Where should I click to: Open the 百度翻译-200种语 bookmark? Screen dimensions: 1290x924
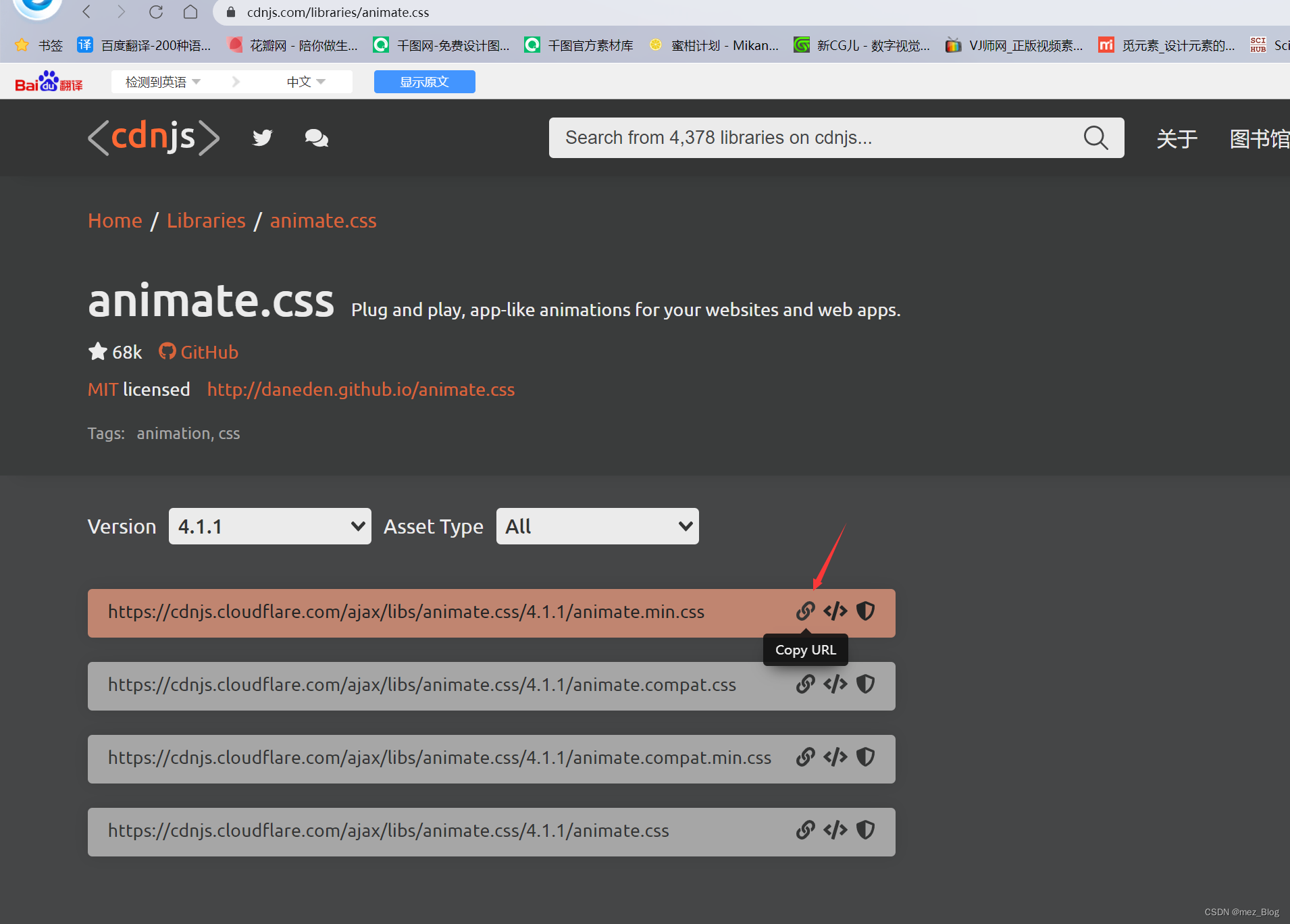click(x=144, y=45)
